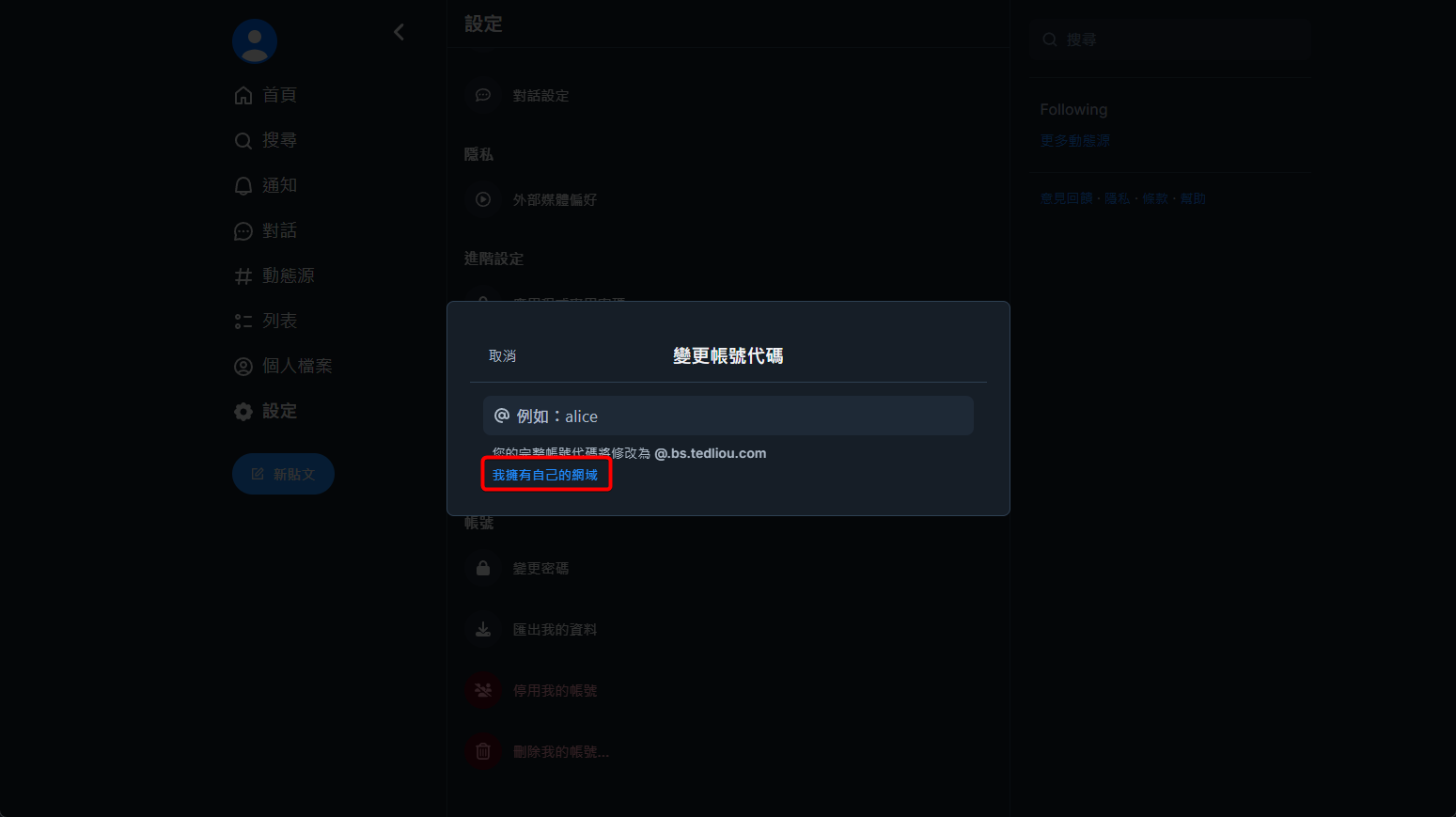1456x817 pixels.
Task: Click the home icon beside 首頁
Action: tap(243, 95)
